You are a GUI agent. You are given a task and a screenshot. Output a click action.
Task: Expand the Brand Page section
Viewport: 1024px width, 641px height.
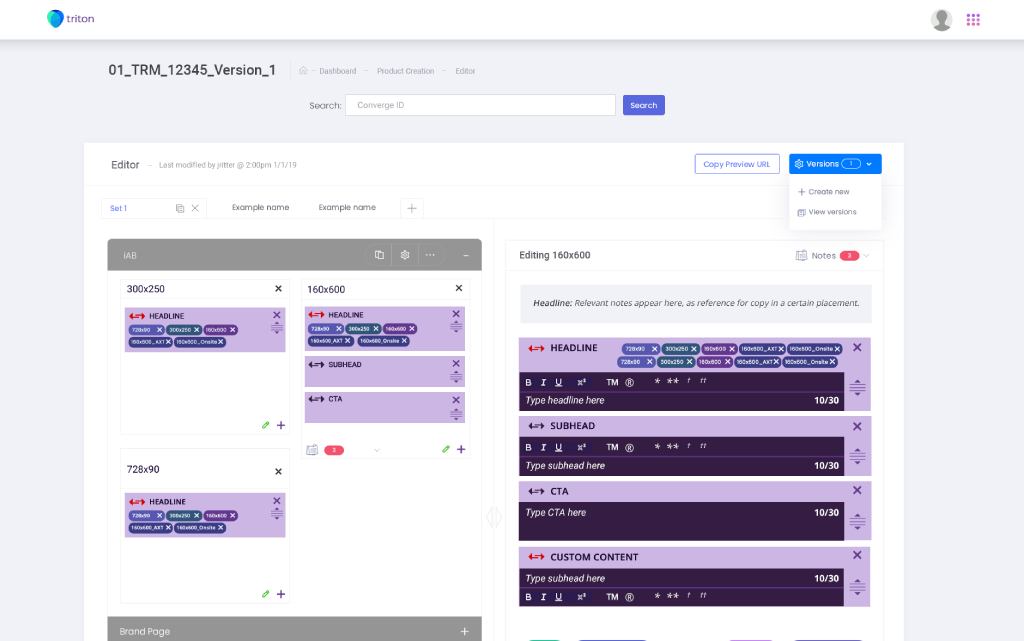464,631
